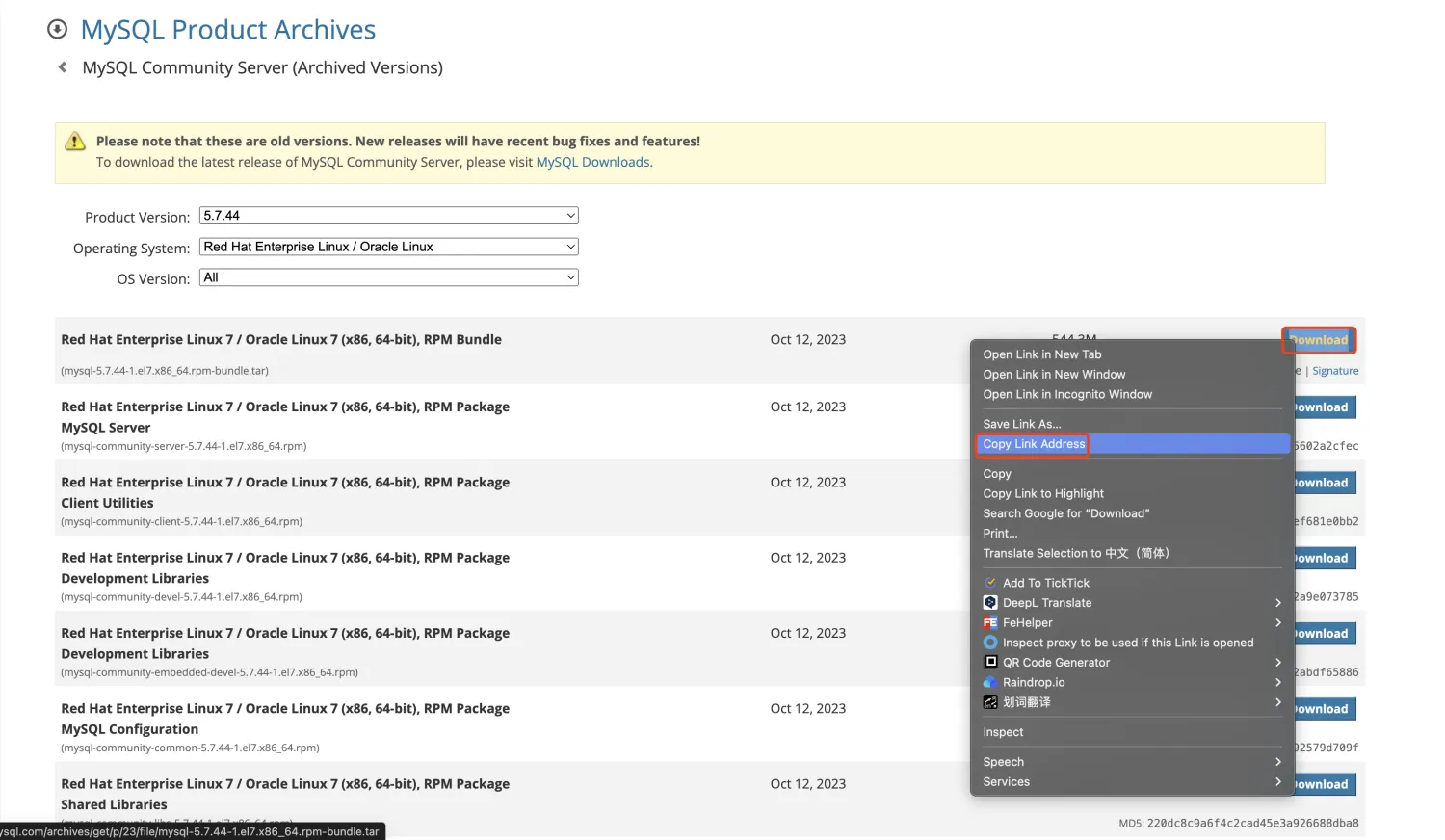This screenshot has width=1445, height=840.
Task: Click Download for Shared Libraries package
Action: pos(1324,784)
